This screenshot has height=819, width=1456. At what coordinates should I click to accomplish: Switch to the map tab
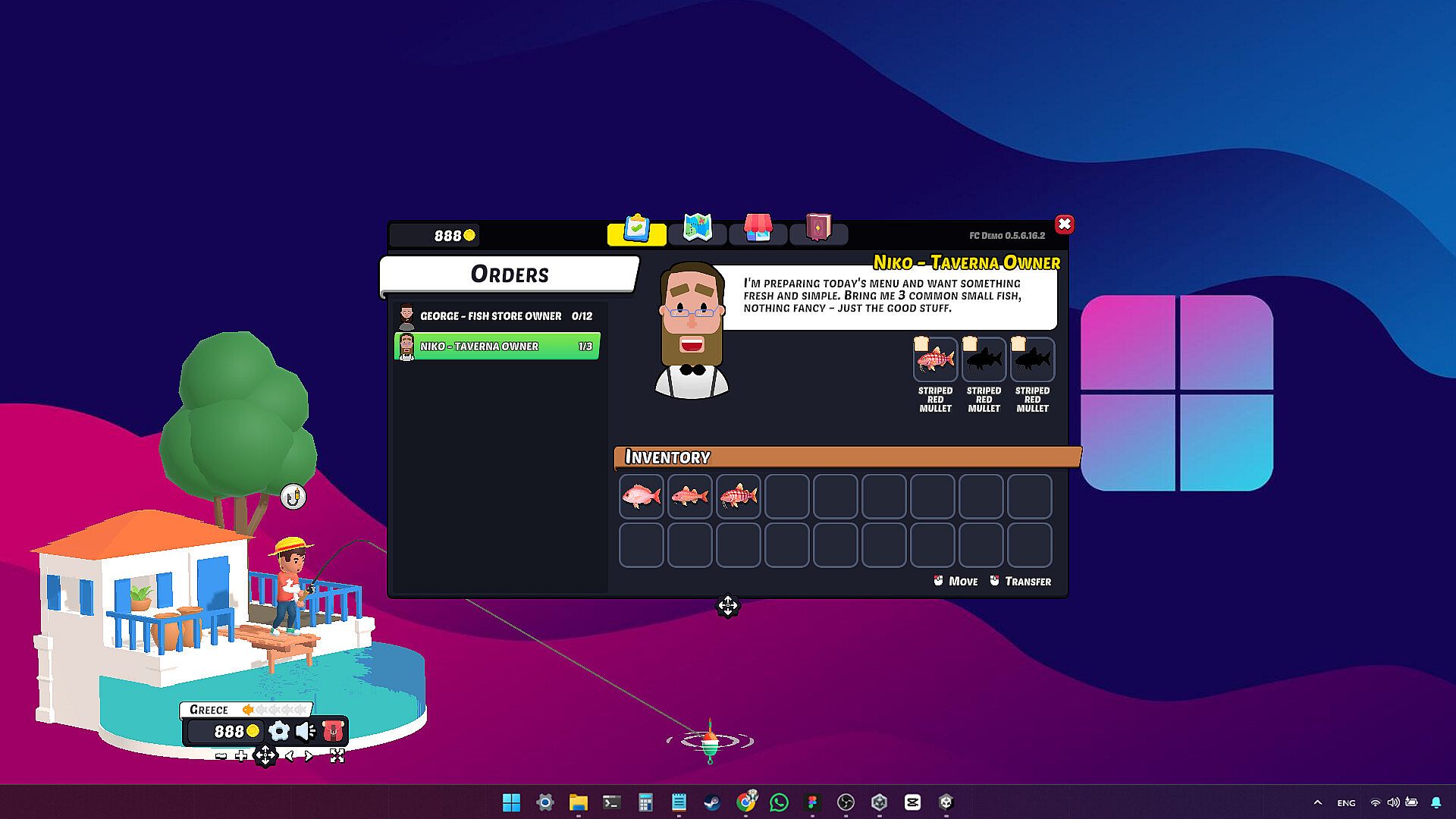(x=697, y=230)
